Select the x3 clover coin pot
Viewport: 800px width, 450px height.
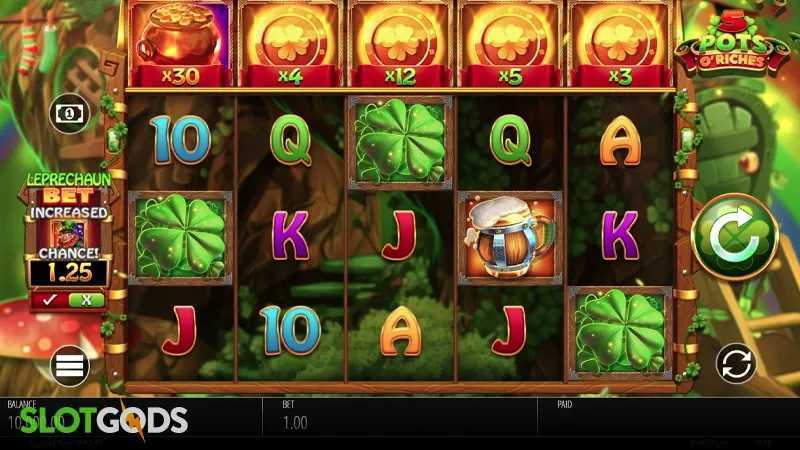tap(620, 44)
